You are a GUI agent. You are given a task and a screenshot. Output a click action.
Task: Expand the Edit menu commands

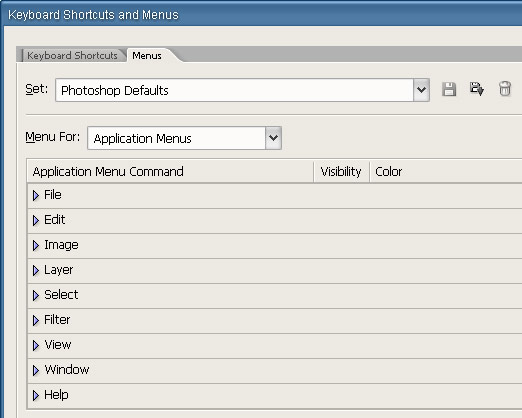click(x=36, y=220)
